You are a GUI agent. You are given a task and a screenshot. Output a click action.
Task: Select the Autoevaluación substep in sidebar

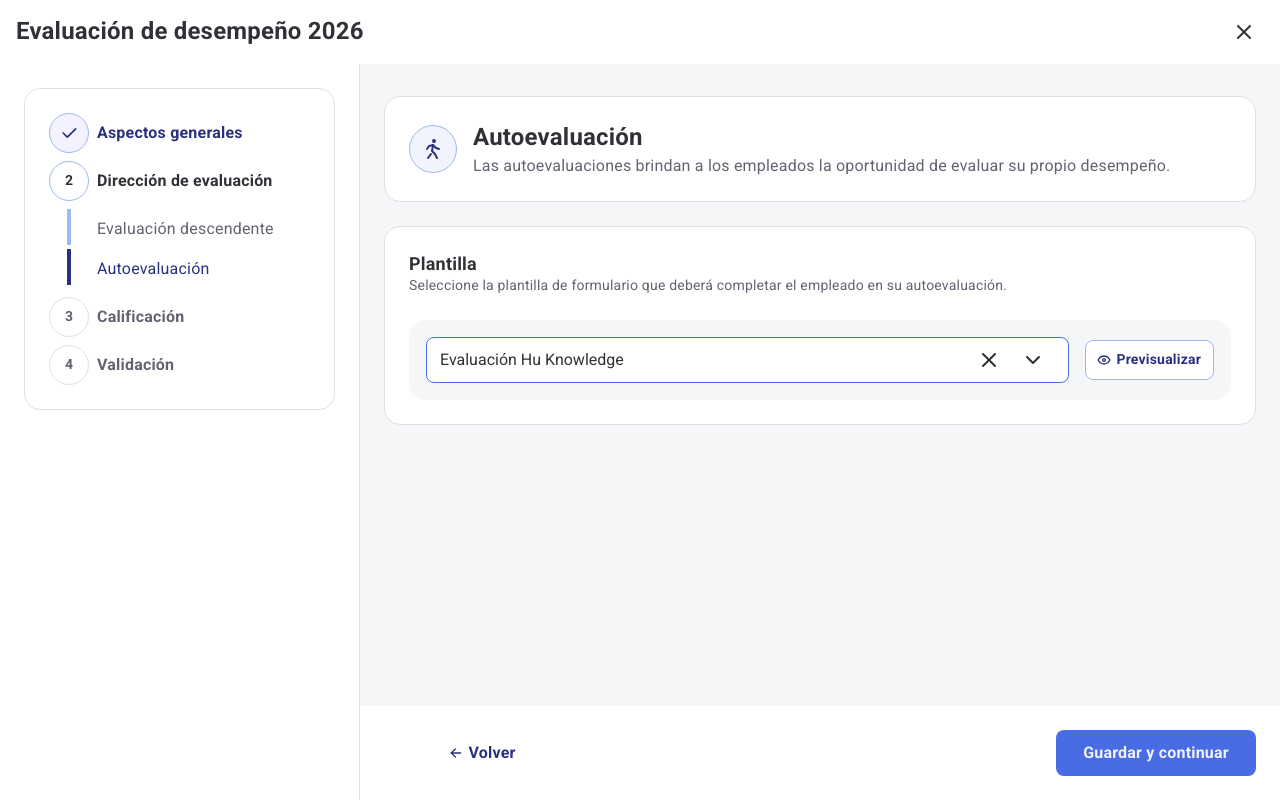(153, 269)
